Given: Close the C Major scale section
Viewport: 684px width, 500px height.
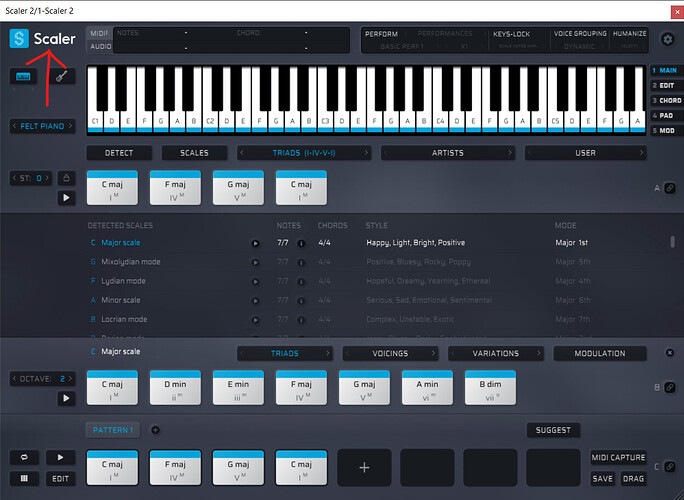Looking at the screenshot, I should pos(670,353).
